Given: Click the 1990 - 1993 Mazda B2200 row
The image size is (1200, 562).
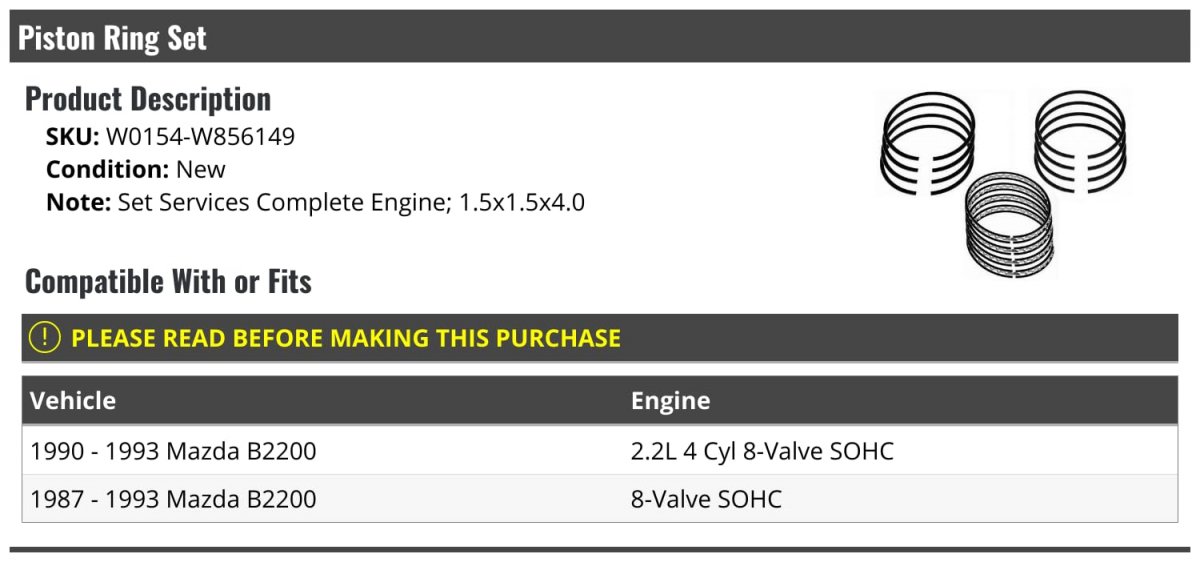Looking at the screenshot, I should coord(600,451).
